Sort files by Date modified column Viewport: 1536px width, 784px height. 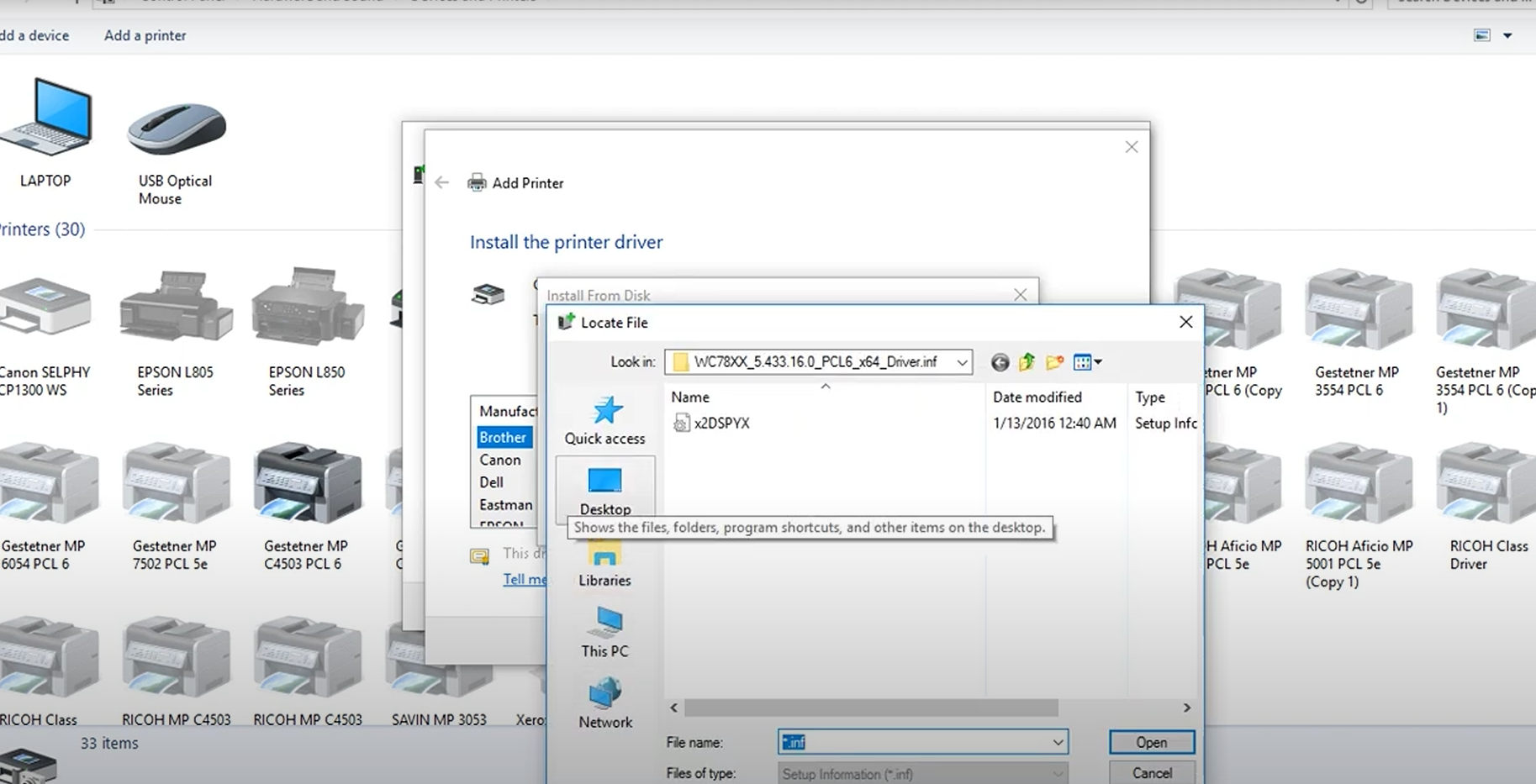[1037, 397]
